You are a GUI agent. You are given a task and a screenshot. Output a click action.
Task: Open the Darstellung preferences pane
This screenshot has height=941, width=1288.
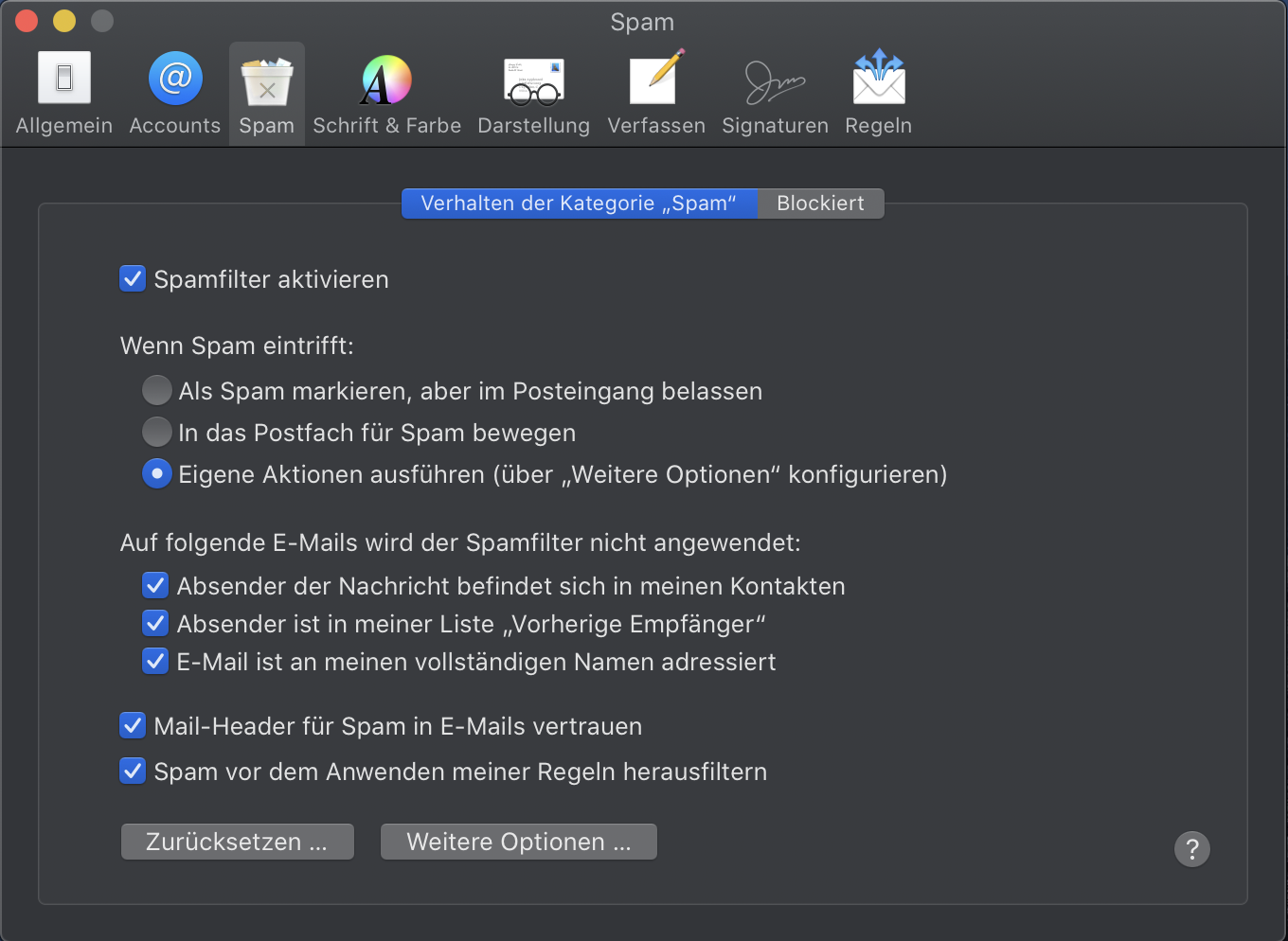533,93
